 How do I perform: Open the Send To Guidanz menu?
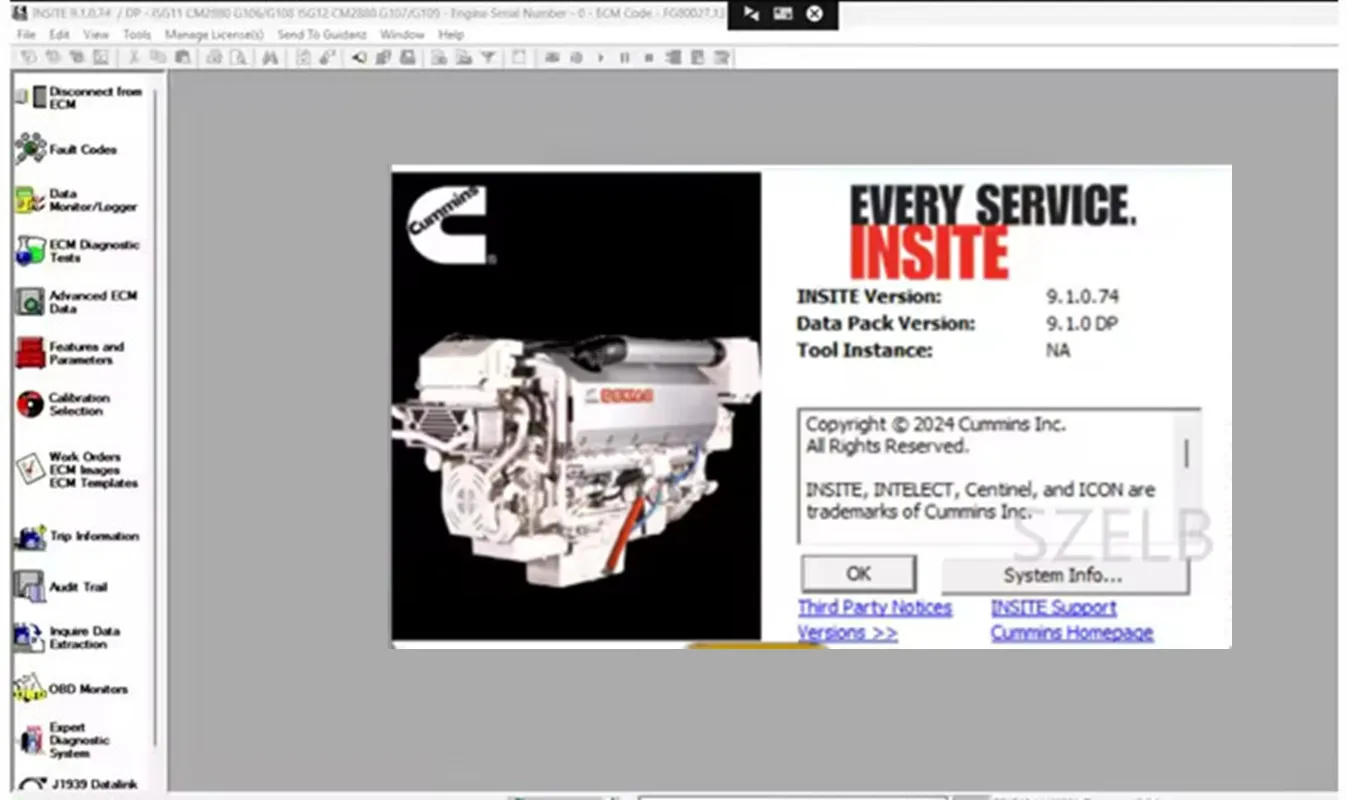click(x=321, y=34)
